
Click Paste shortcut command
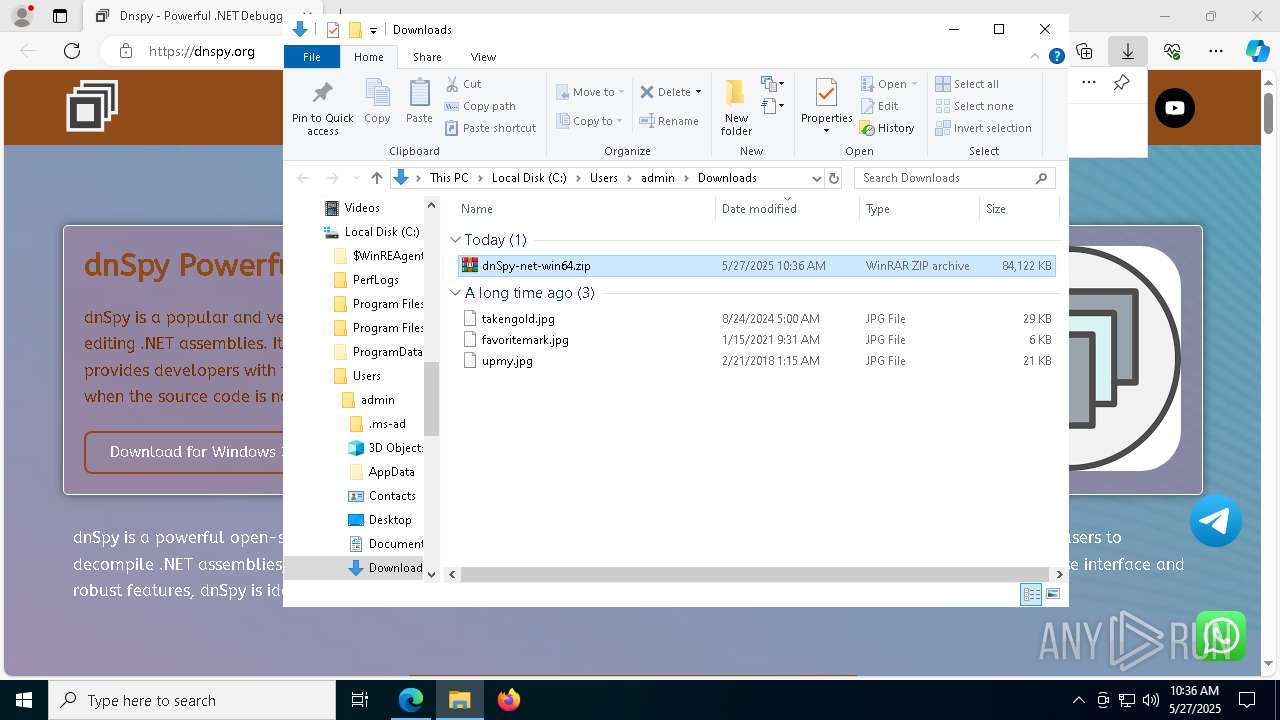click(x=490, y=128)
